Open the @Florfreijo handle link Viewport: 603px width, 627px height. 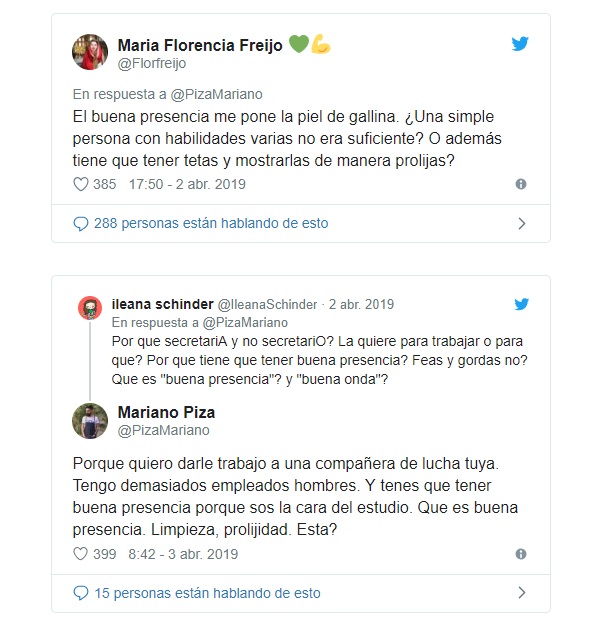point(150,63)
